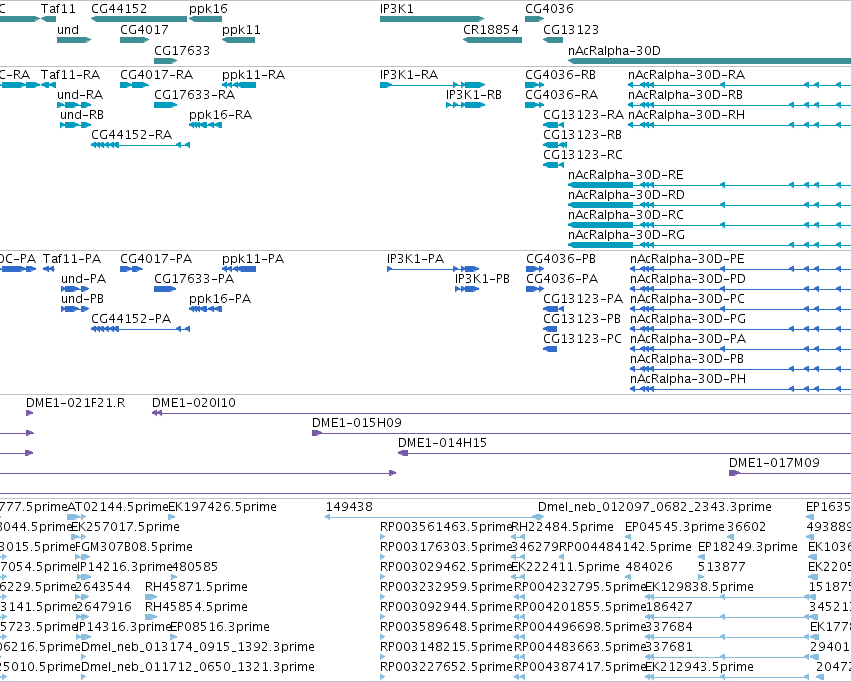The height and width of the screenshot is (682, 851).
Task: Click the CG4036-RB transcript label
Action: tap(560, 75)
